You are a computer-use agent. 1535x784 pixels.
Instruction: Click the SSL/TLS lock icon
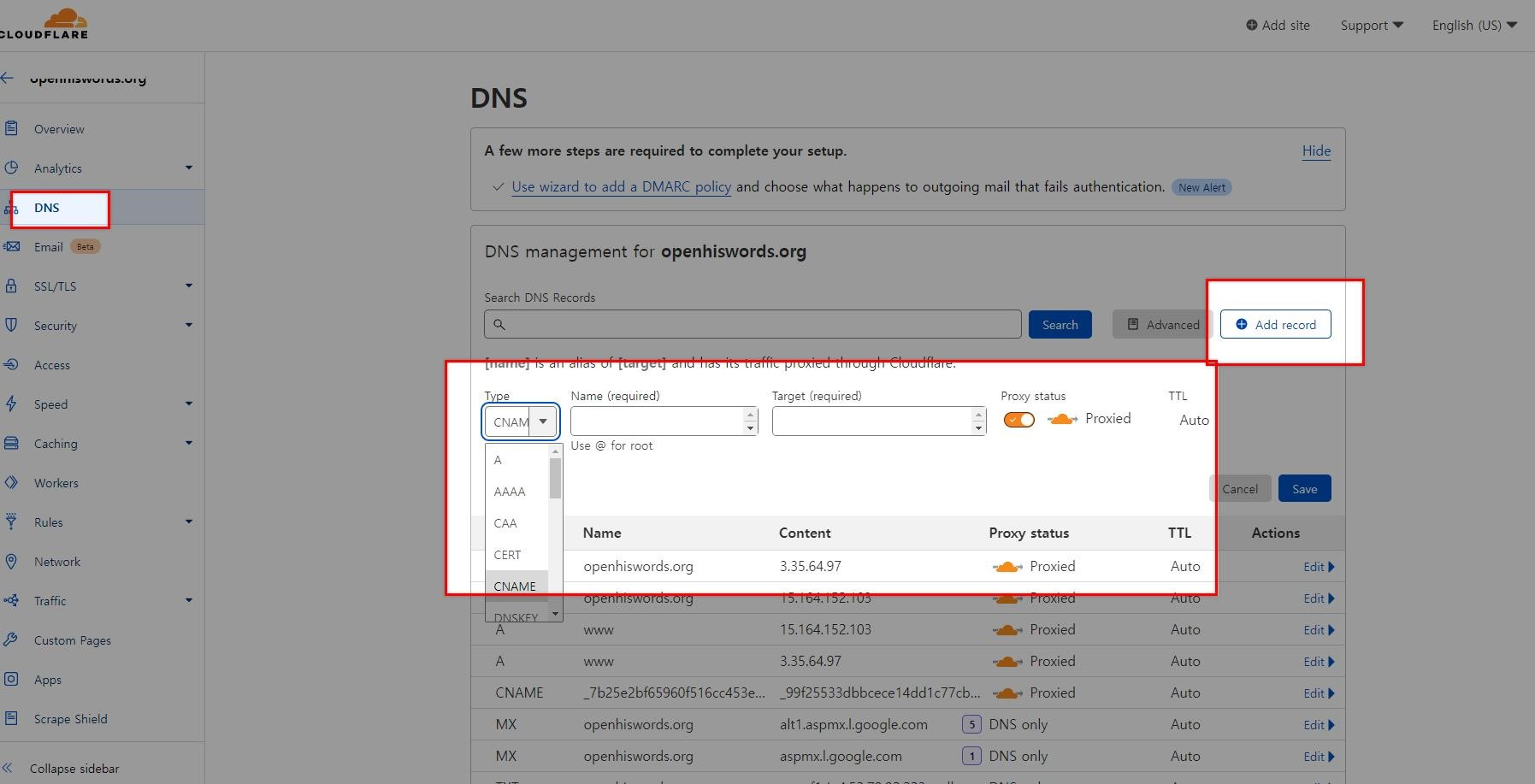click(x=11, y=286)
